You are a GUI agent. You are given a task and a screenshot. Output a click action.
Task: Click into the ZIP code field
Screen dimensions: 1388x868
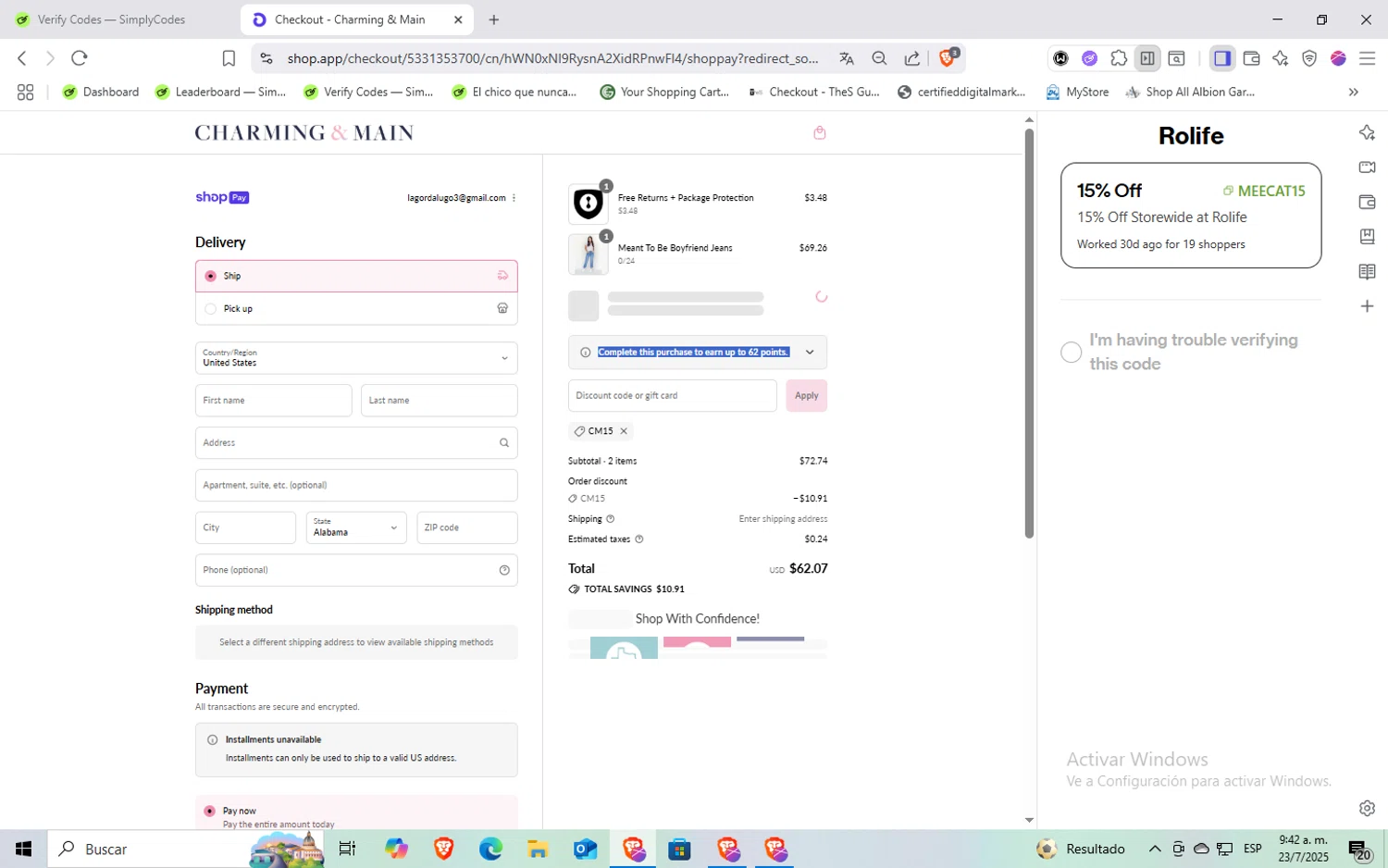[467, 527]
